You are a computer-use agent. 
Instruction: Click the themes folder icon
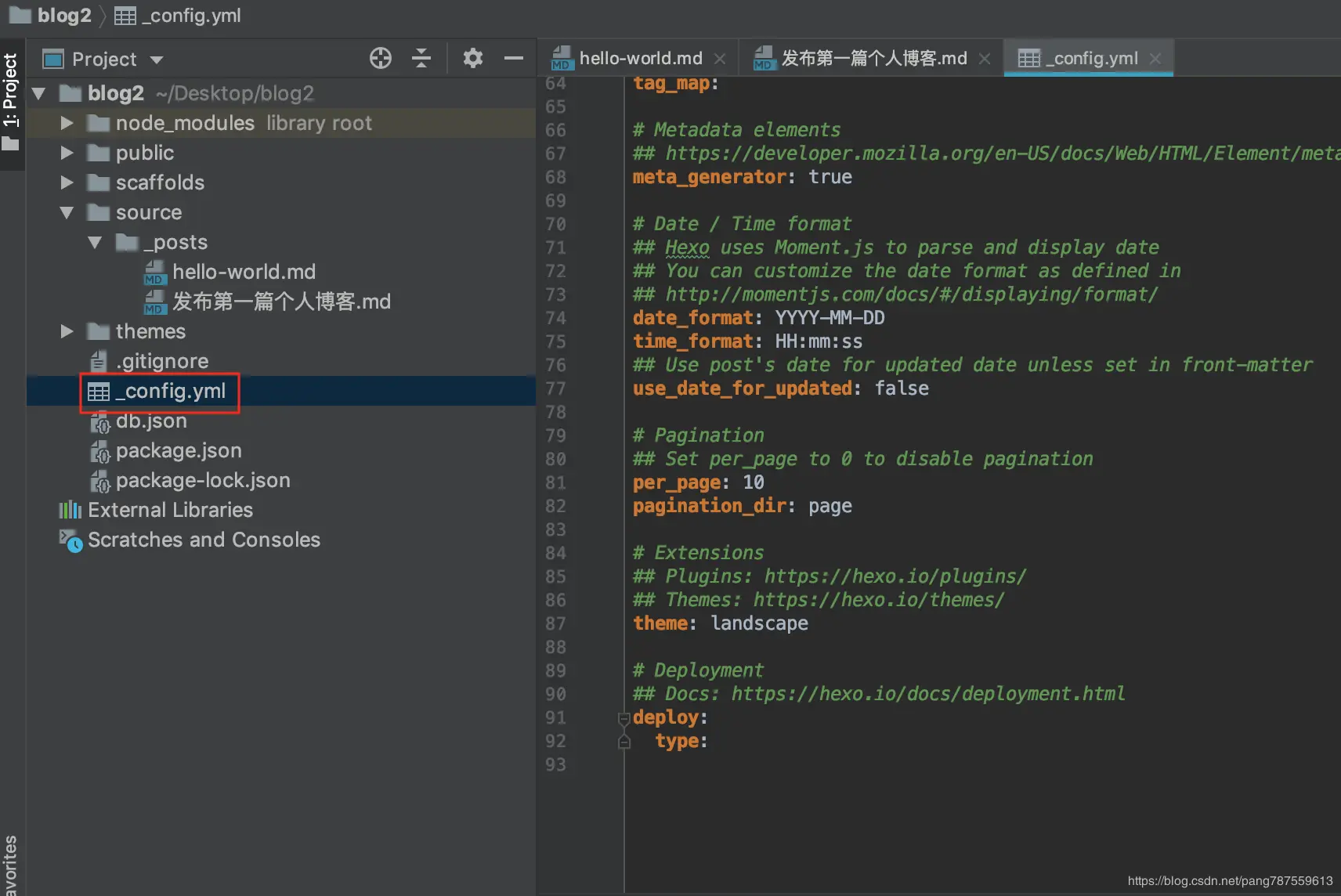(98, 332)
